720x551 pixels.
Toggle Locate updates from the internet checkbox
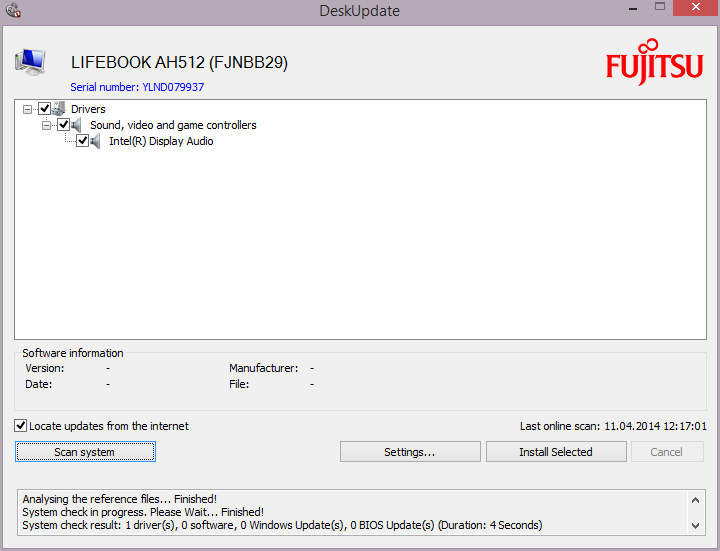pyautogui.click(x=21, y=426)
